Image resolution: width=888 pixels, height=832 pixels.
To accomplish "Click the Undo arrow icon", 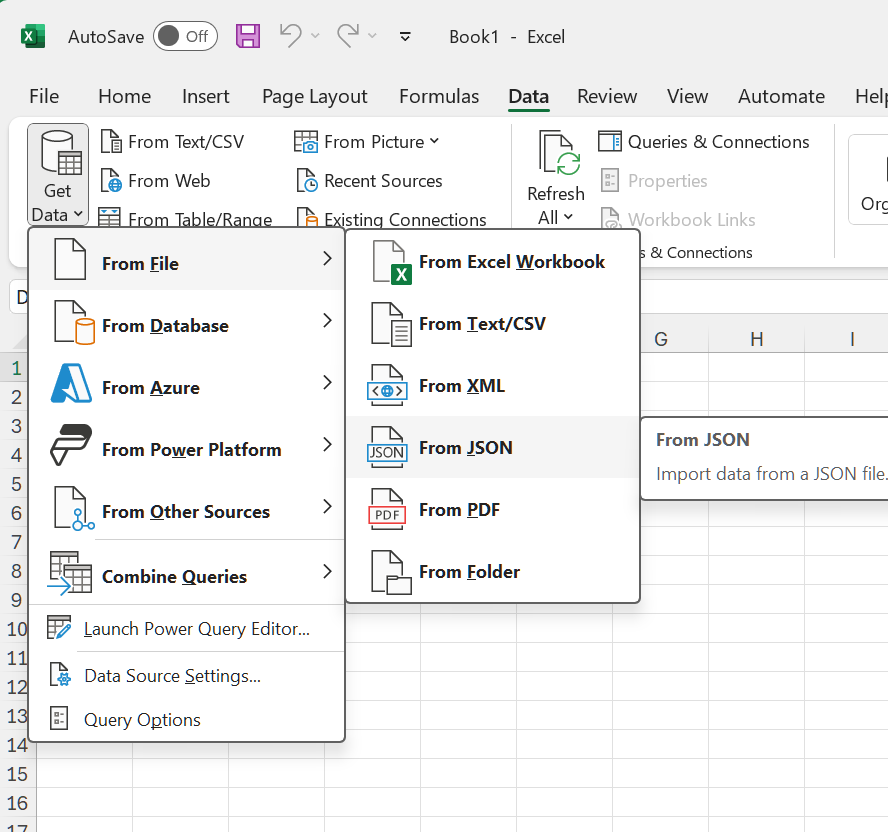I will [x=291, y=35].
